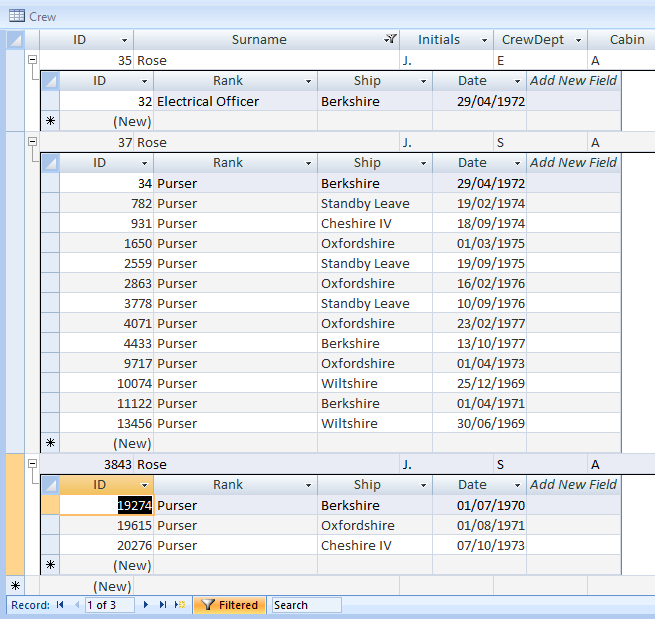Select row selector for record ID 782
The height and width of the screenshot is (619, 655).
51,203
